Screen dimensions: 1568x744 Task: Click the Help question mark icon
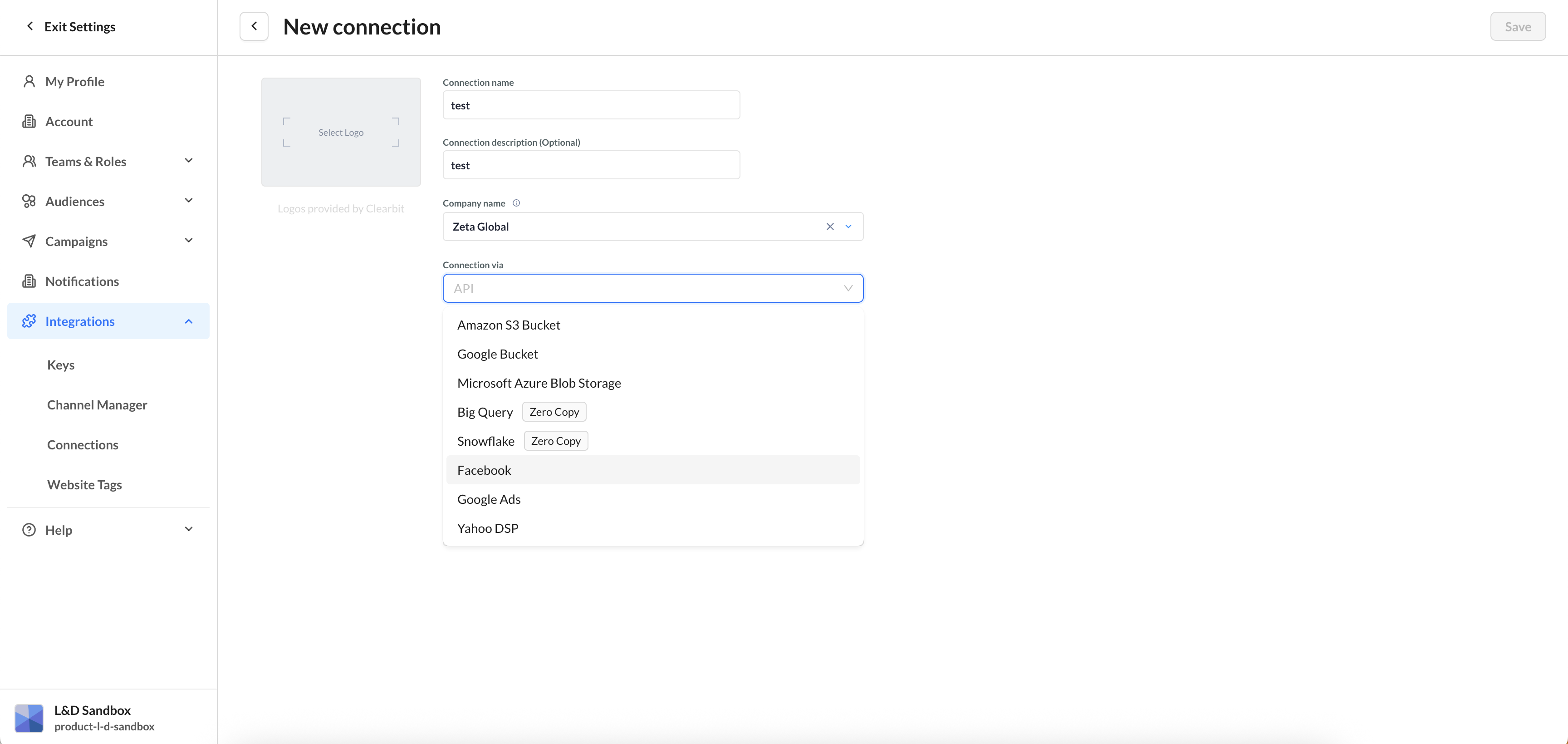[x=29, y=530]
